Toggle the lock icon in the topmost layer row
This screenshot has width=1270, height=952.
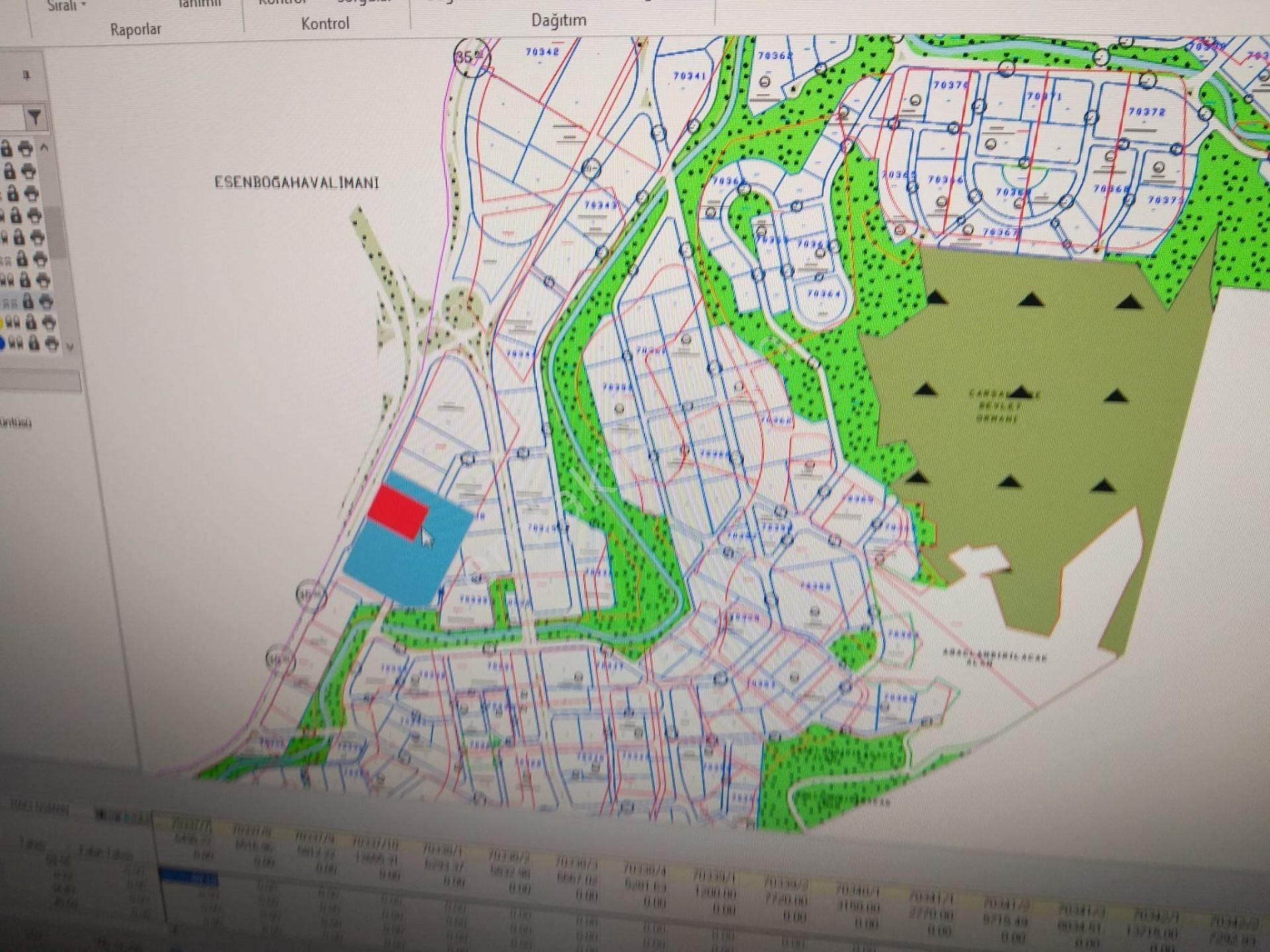point(6,148)
